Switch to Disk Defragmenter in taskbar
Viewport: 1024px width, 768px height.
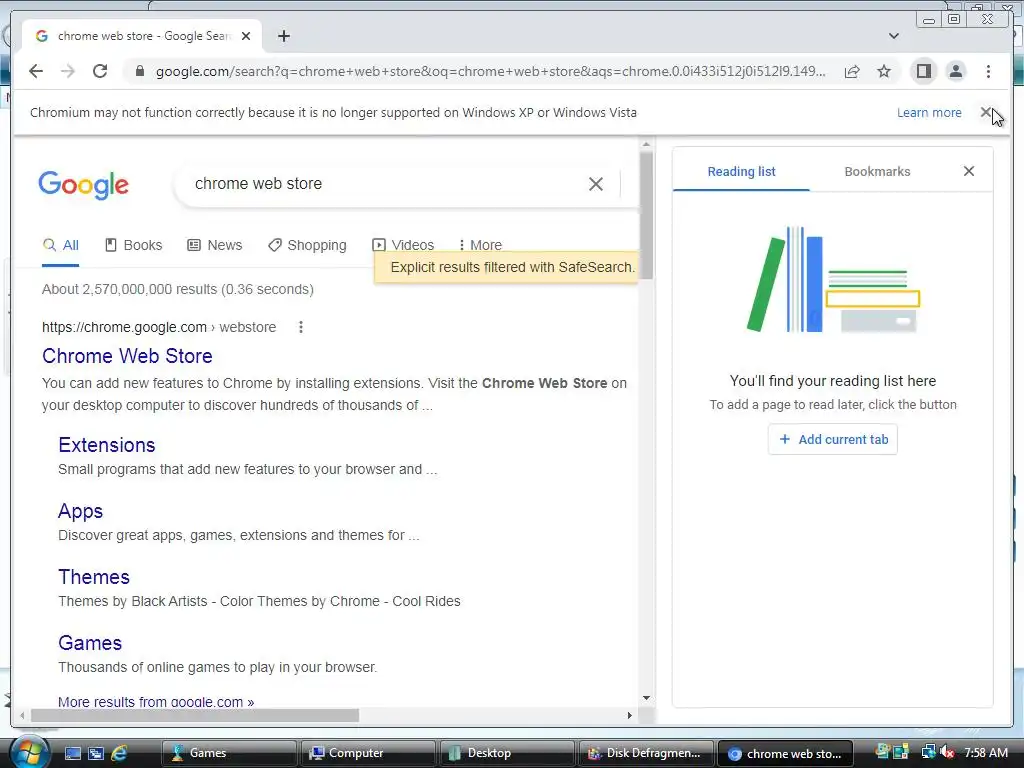[x=646, y=753]
